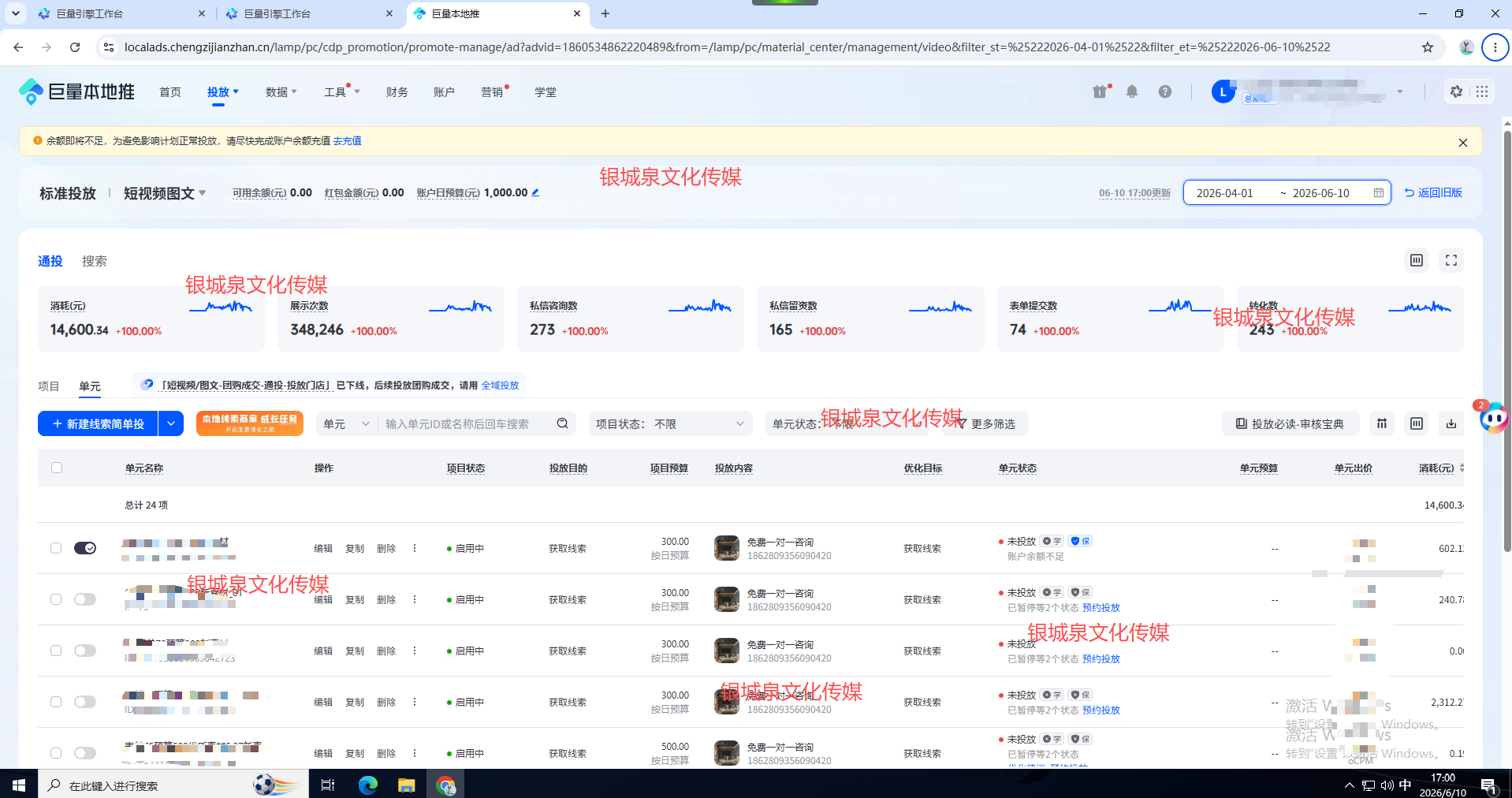This screenshot has width=1512, height=798.
Task: Open the help question-mark icon
Action: tap(1165, 91)
